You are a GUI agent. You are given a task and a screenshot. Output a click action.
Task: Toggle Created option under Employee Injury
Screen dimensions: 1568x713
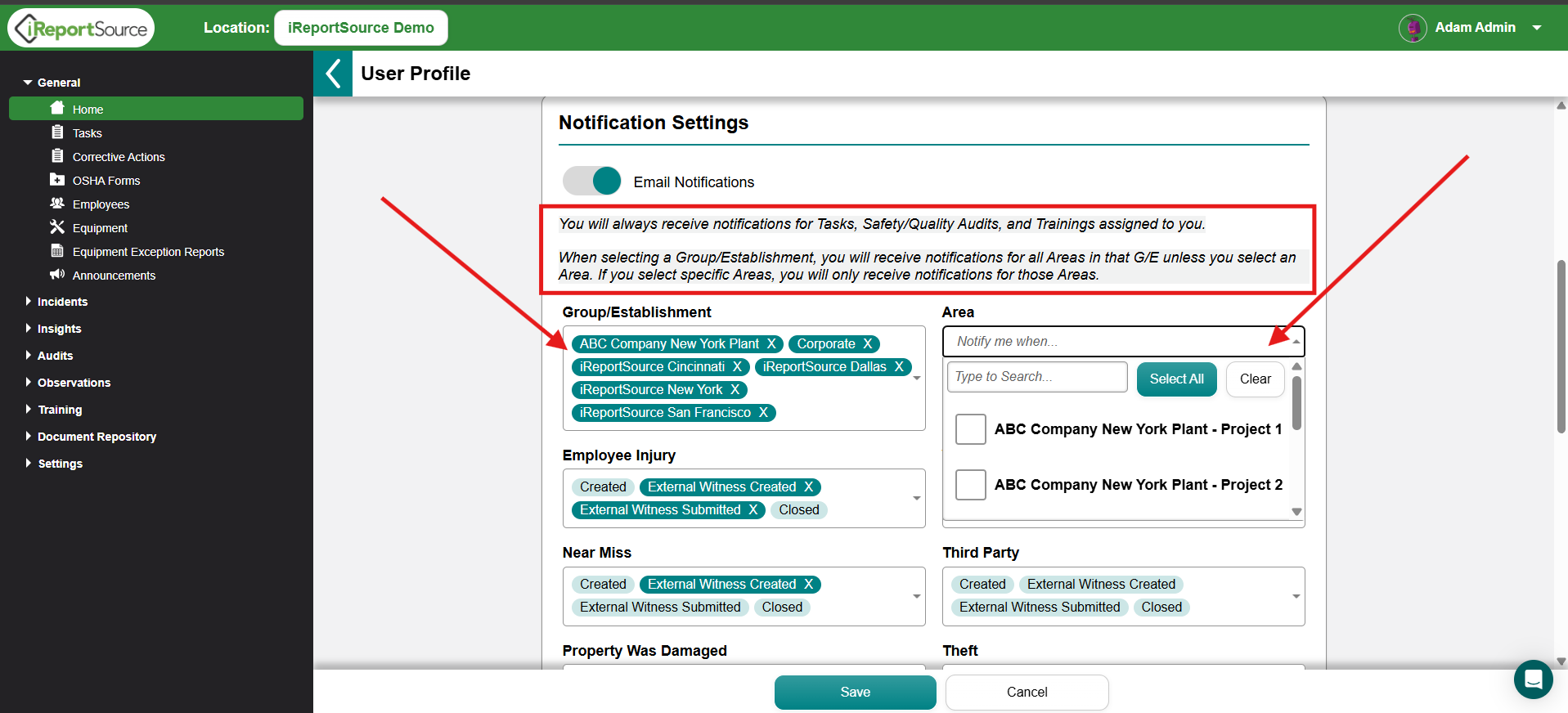[603, 487]
